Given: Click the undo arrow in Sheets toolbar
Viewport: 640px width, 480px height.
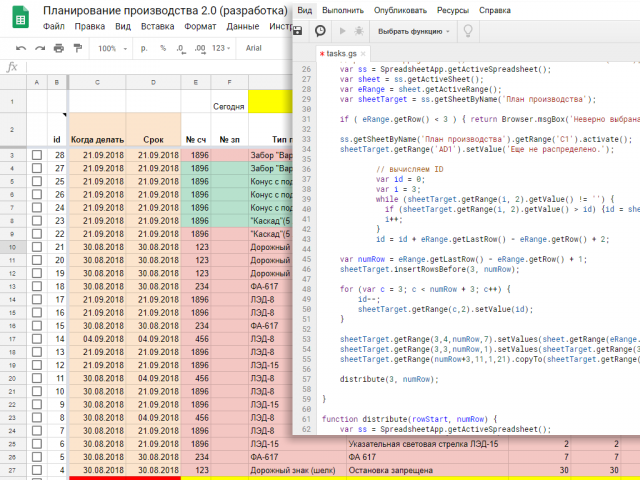Looking at the screenshot, I should 21,48.
